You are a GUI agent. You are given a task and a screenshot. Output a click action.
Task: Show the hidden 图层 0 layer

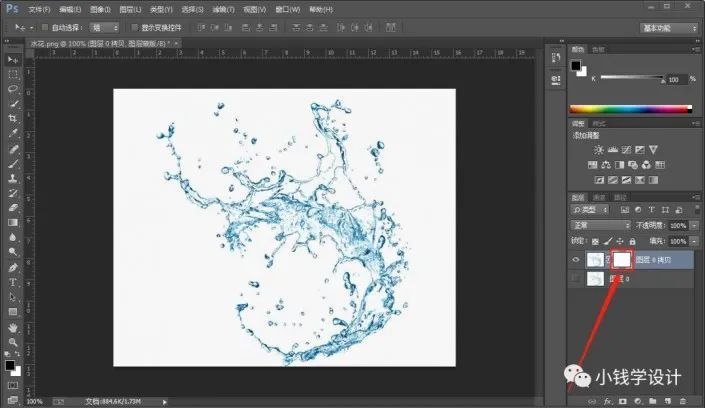click(576, 279)
